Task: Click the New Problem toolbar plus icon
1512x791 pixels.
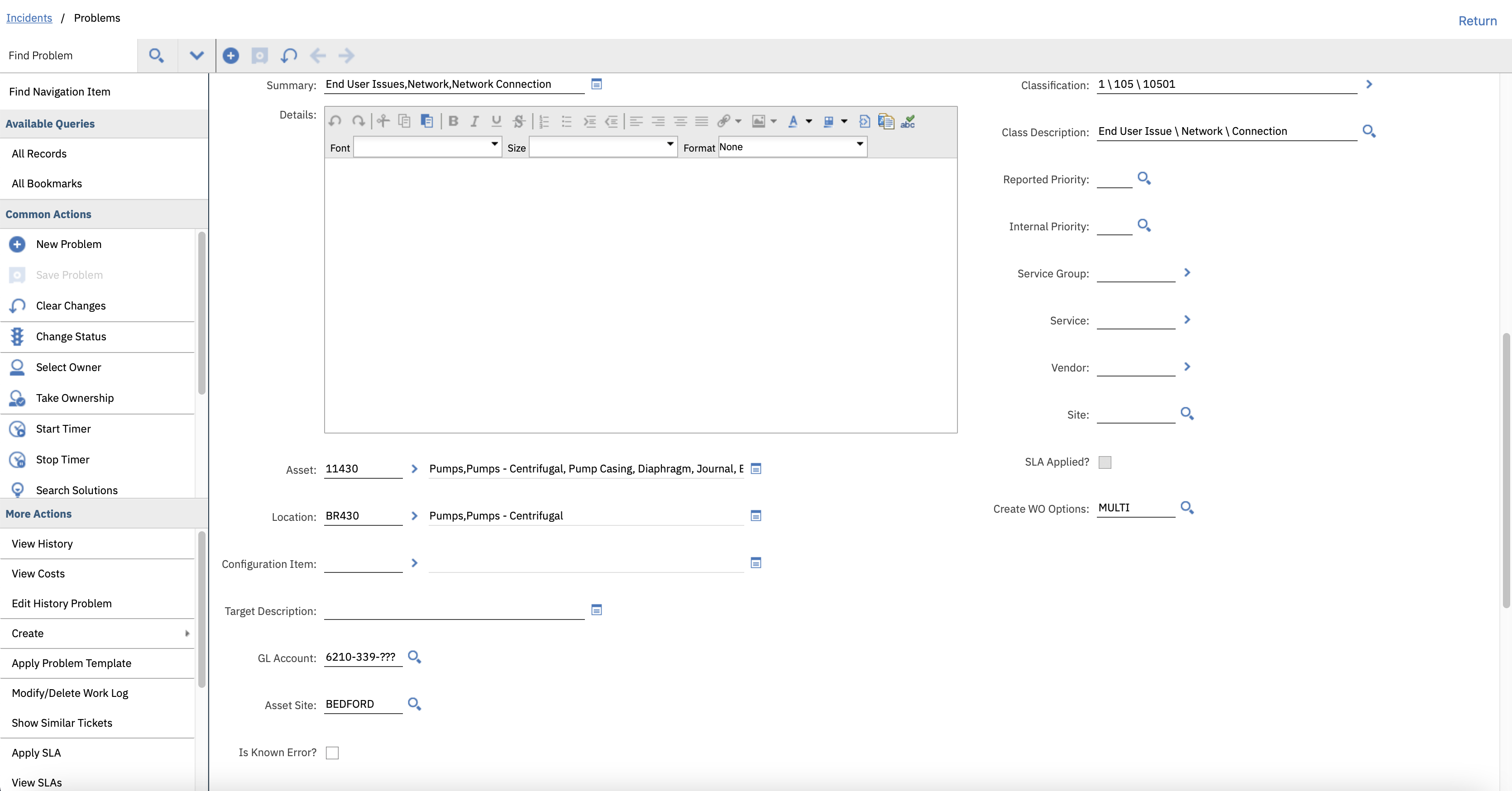Action: point(231,56)
